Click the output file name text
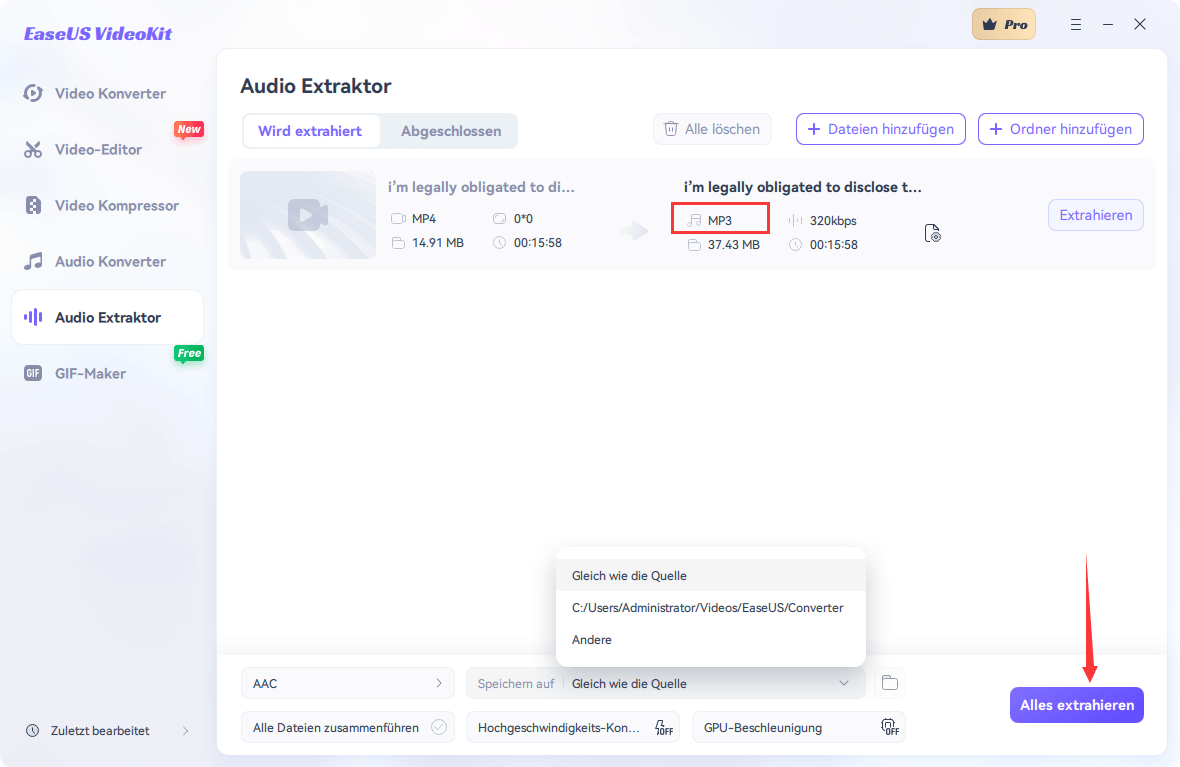 (x=802, y=187)
